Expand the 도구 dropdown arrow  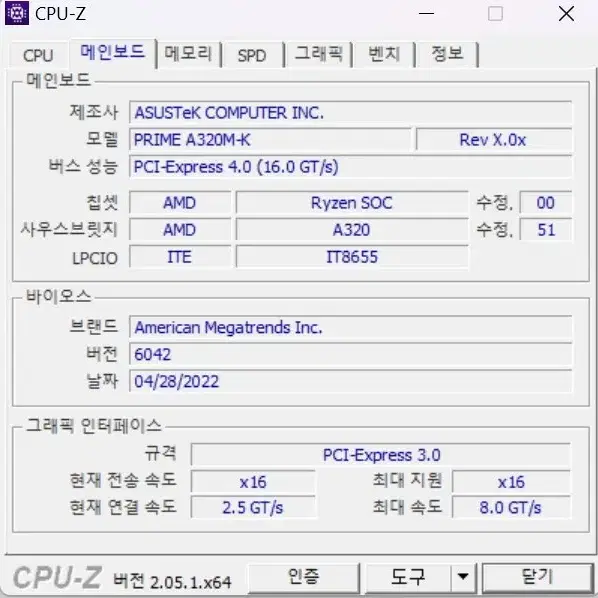point(463,577)
